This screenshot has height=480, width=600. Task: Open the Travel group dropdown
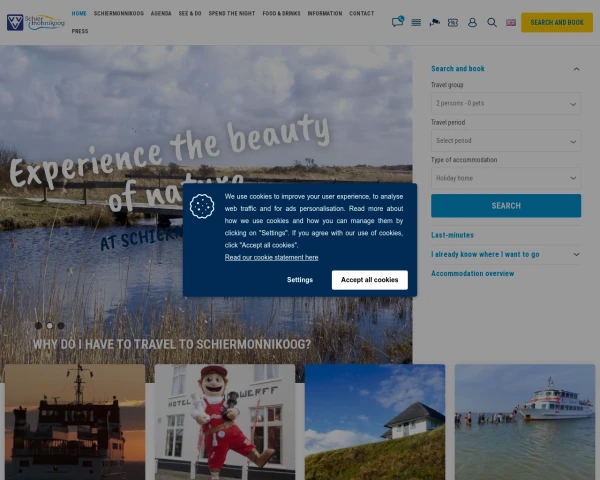tap(505, 103)
